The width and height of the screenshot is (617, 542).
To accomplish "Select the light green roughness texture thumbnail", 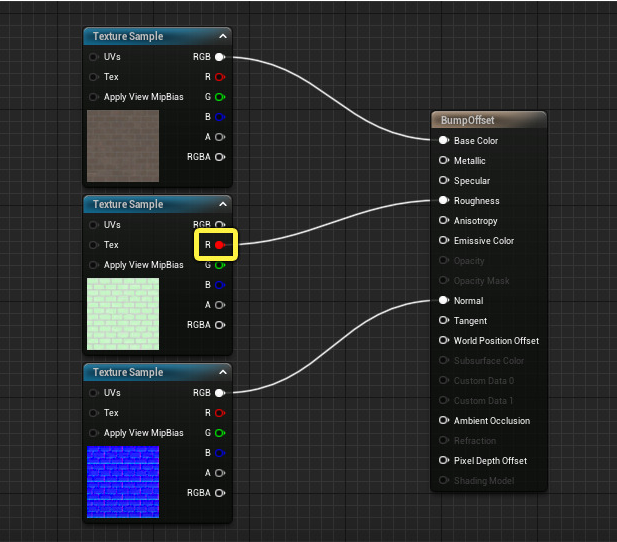I will click(x=123, y=314).
